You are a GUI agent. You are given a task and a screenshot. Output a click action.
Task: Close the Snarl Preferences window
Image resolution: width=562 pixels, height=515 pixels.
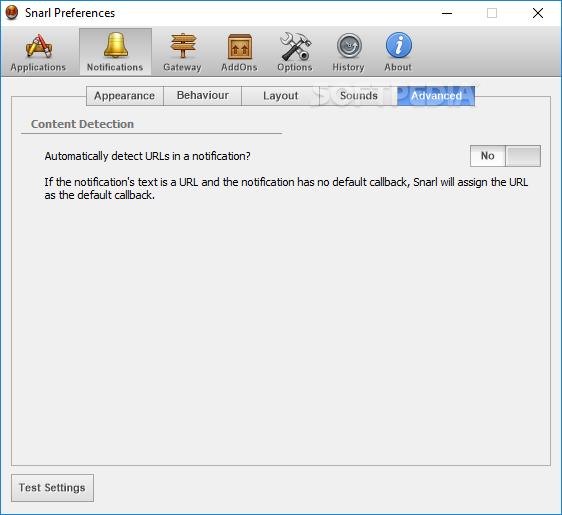(x=538, y=13)
